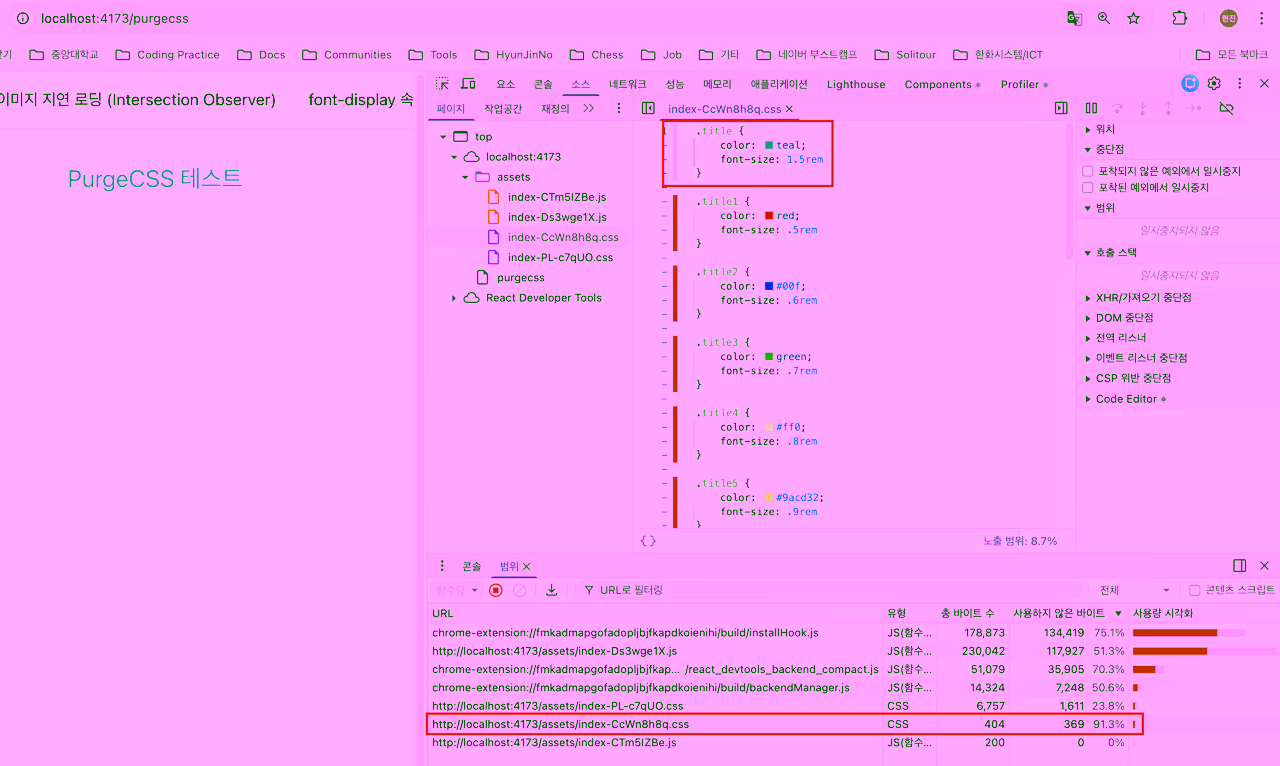Image resolution: width=1280 pixels, height=766 pixels.
Task: Pretty print with curly braces icon
Action: pyautogui.click(x=648, y=541)
